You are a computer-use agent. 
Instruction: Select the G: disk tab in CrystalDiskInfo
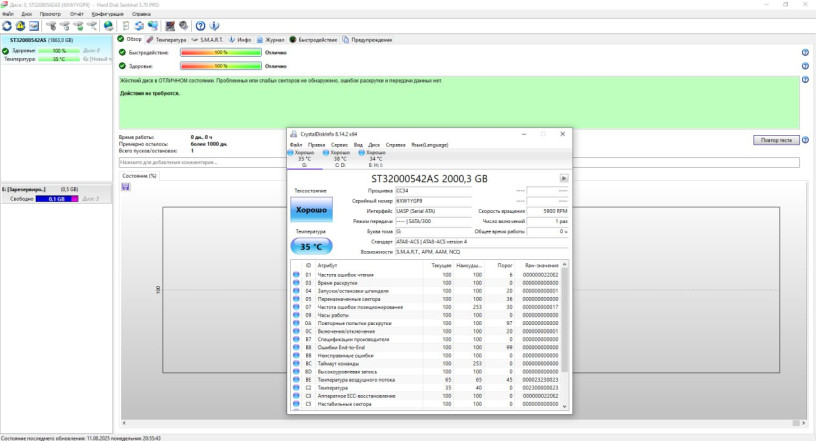tap(304, 159)
